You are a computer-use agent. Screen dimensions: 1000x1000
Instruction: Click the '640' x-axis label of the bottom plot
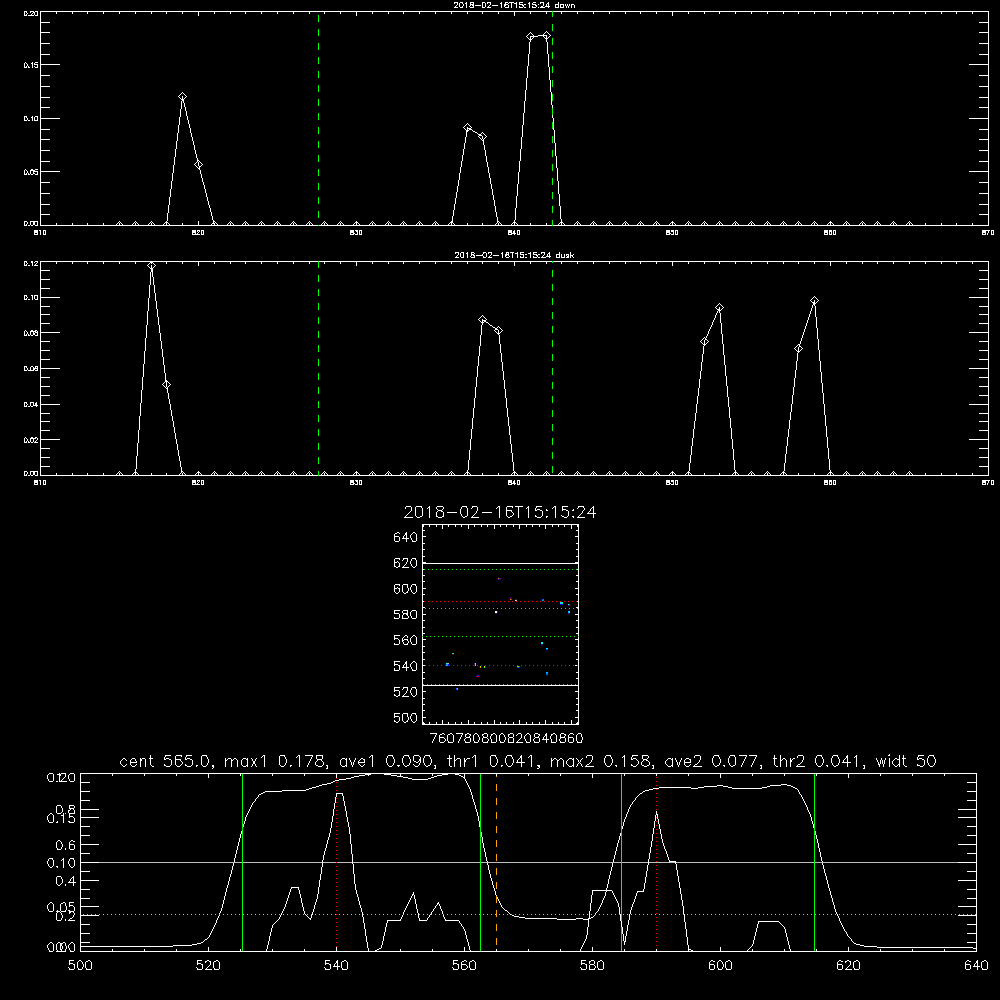click(976, 966)
